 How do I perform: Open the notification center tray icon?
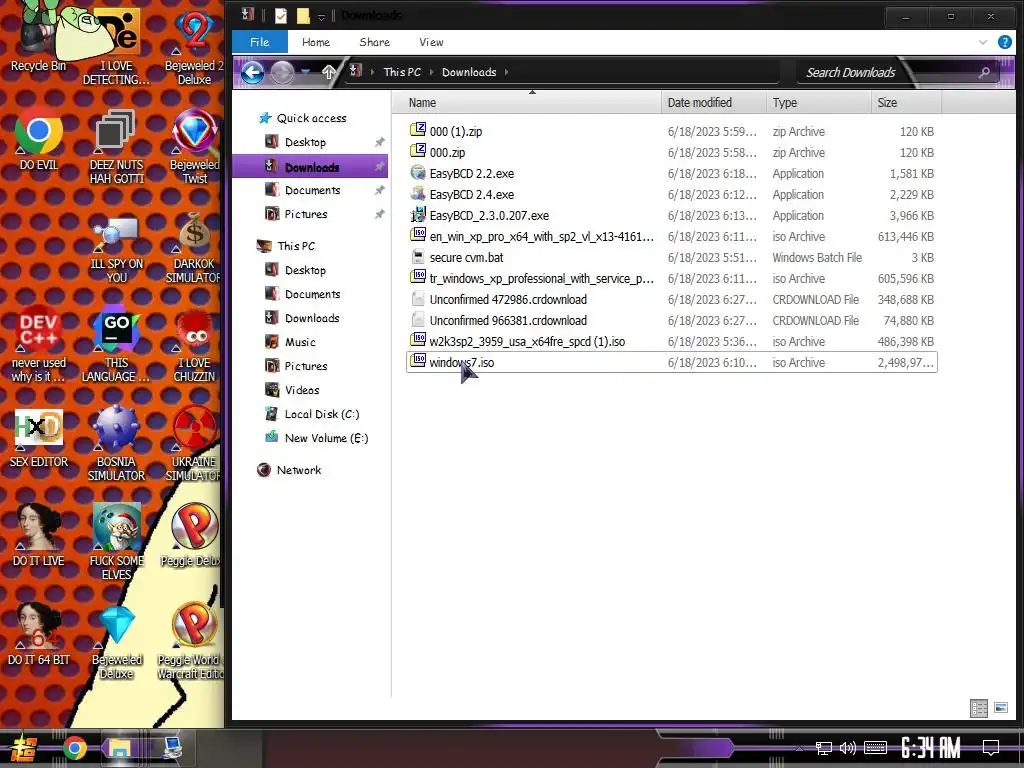991,748
